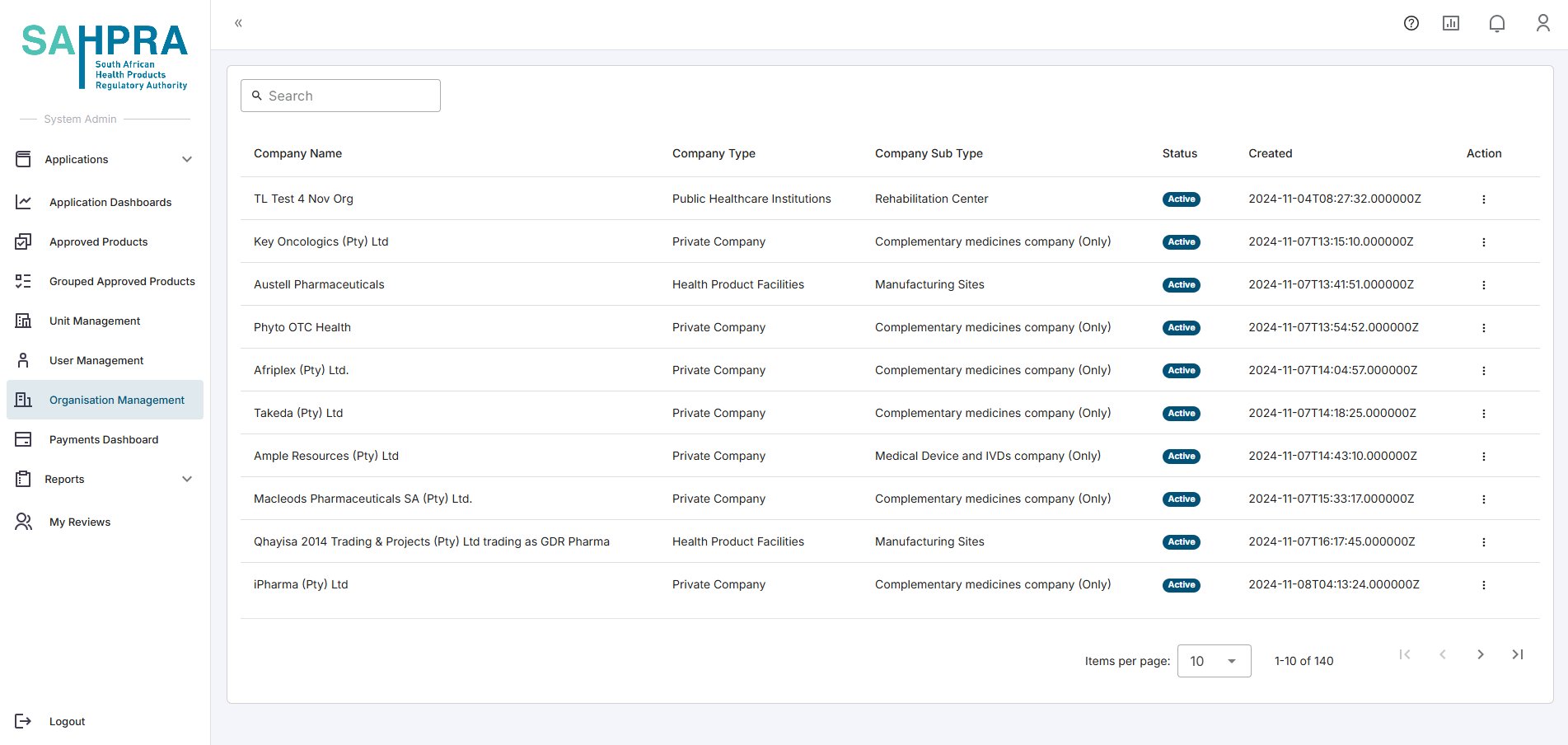Click the Organisation Management building icon
Screen dimensions: 1568x745
(x=23, y=400)
